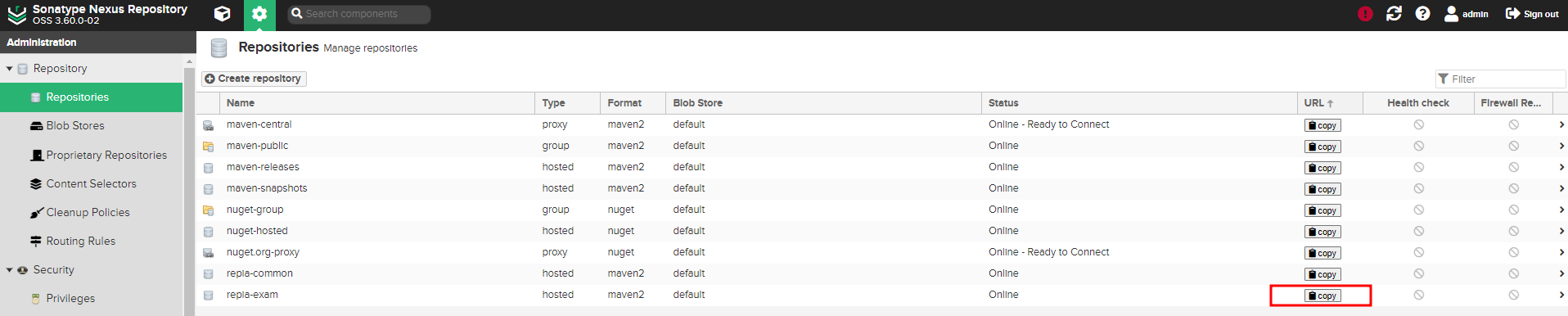Click the Repositories page database icon

[x=219, y=48]
